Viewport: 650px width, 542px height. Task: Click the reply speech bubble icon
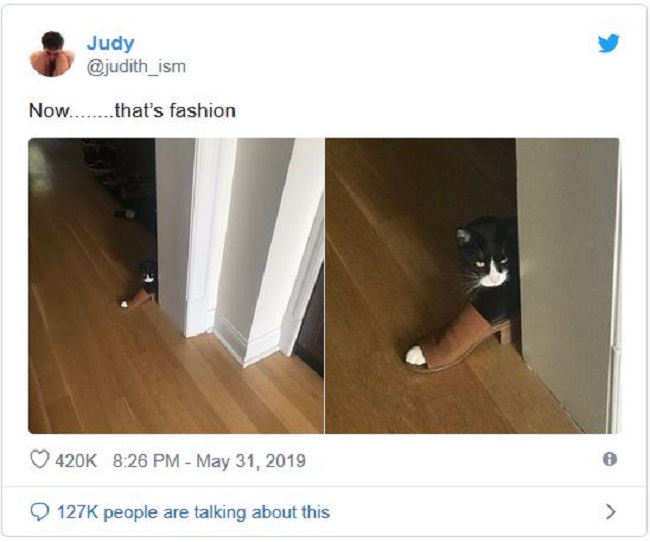40,512
